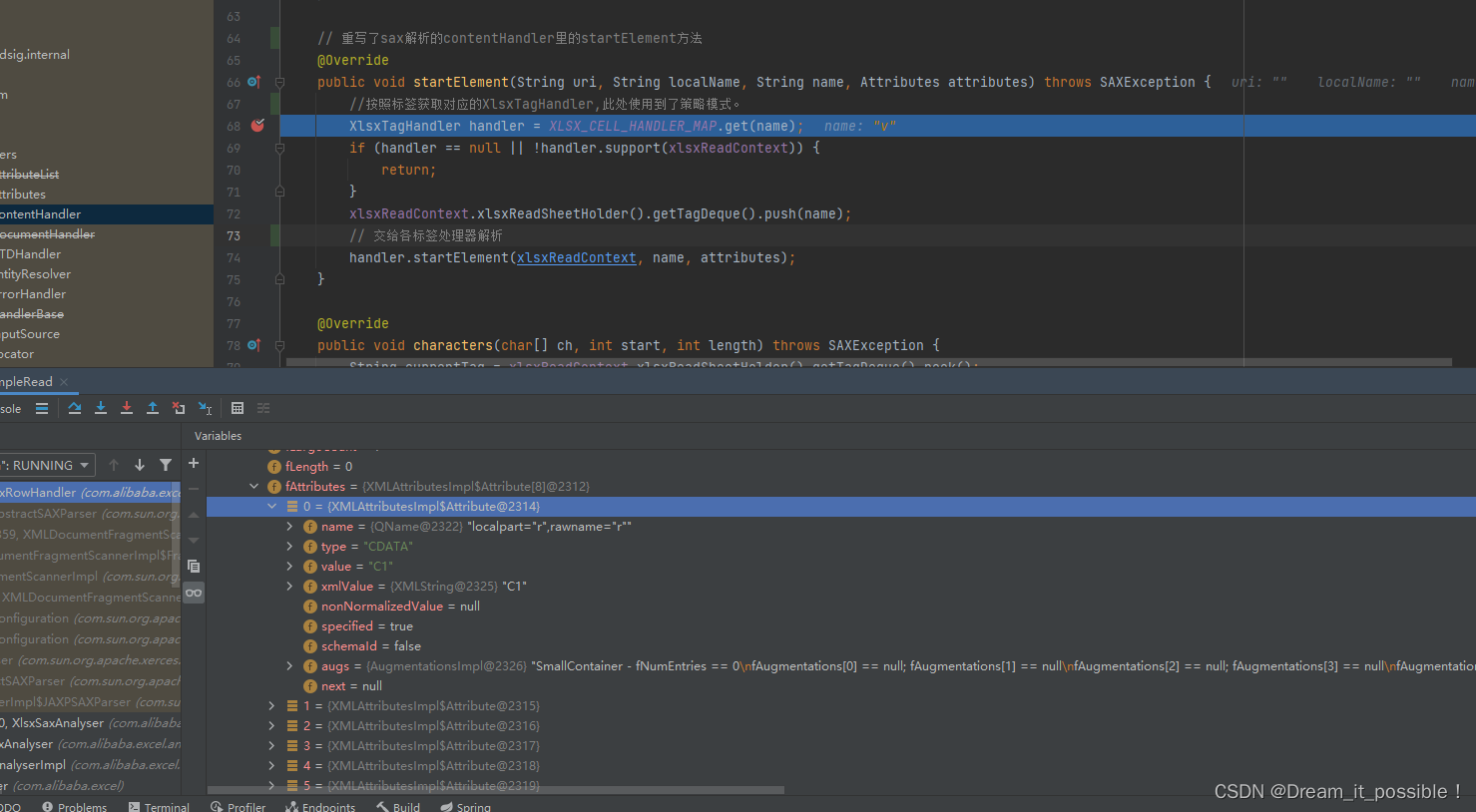Image resolution: width=1476 pixels, height=812 pixels.
Task: Collapse the fAttributes variable node
Action: [x=253, y=486]
